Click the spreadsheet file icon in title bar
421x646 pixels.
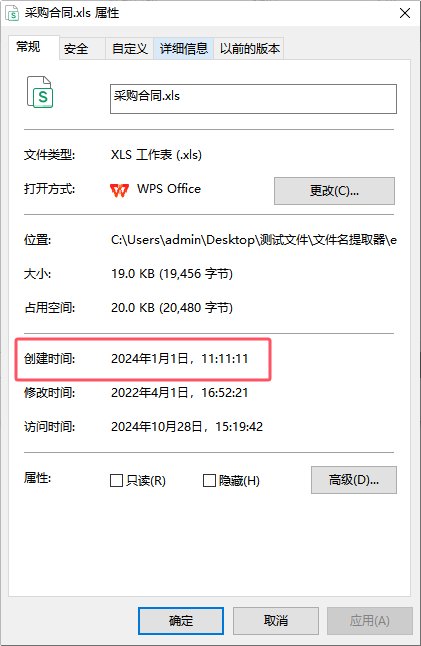point(12,13)
